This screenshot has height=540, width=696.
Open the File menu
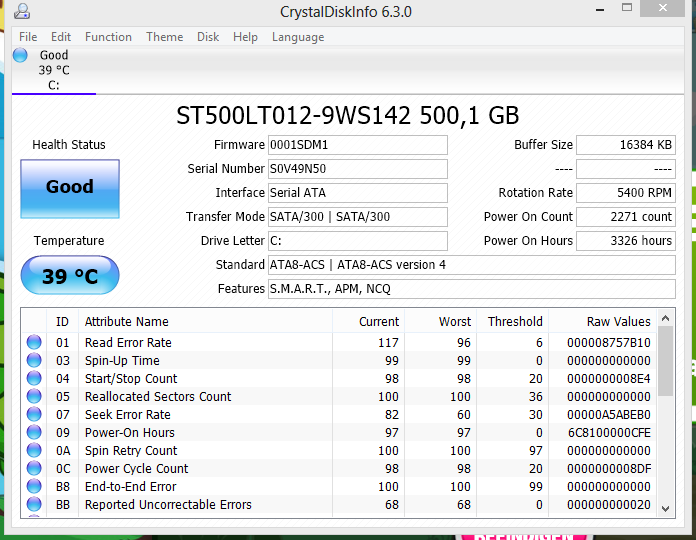(x=28, y=37)
